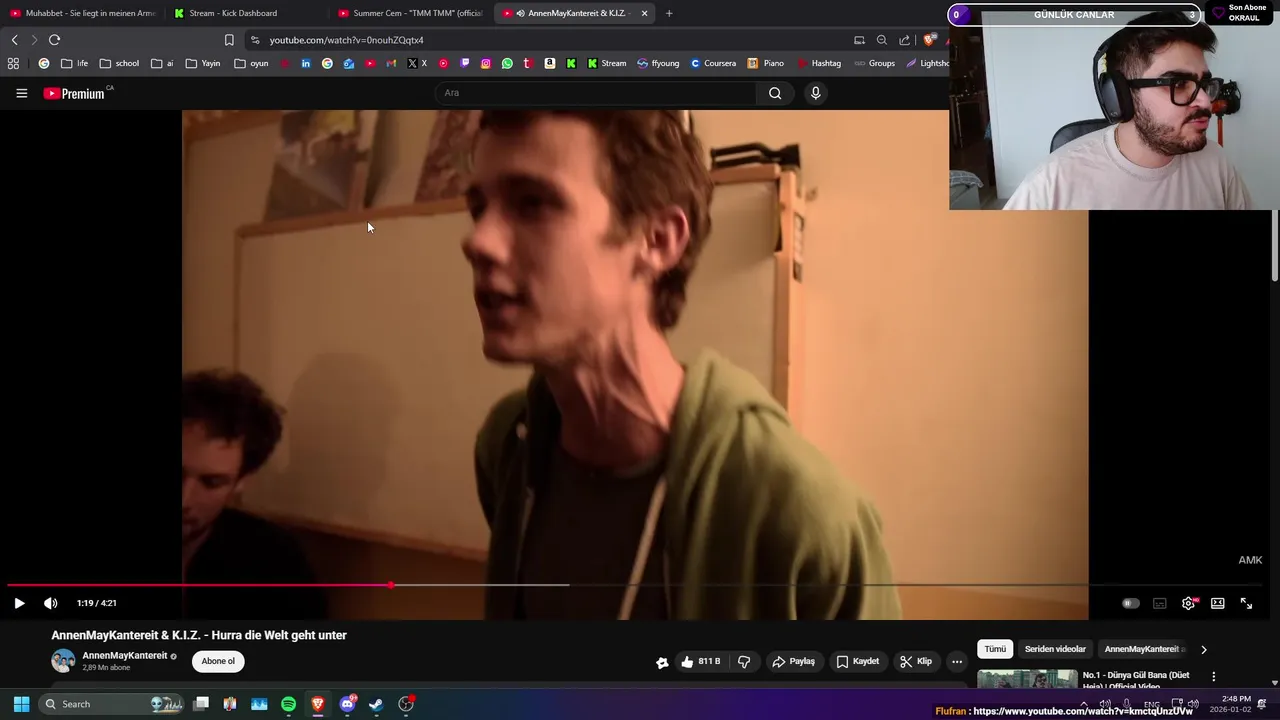Click the youtube.com URL in the address bar
This screenshot has width=1280, height=720.
(x=346, y=40)
